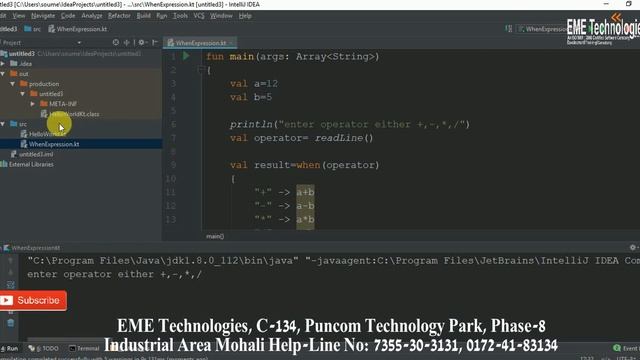Open Project panel gear settings
Image resolution: width=640 pixels, height=360 pixels.
tap(142, 42)
